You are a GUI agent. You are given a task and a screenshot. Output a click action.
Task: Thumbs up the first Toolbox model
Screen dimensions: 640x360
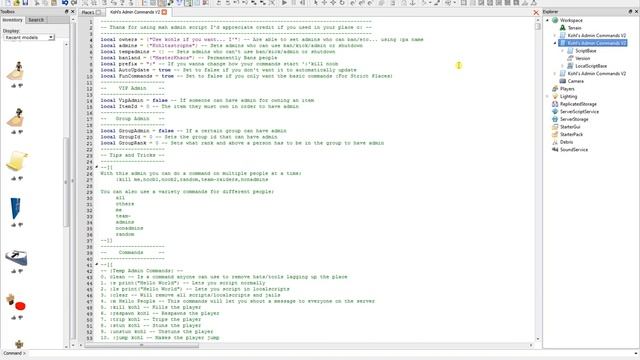coord(13,86)
